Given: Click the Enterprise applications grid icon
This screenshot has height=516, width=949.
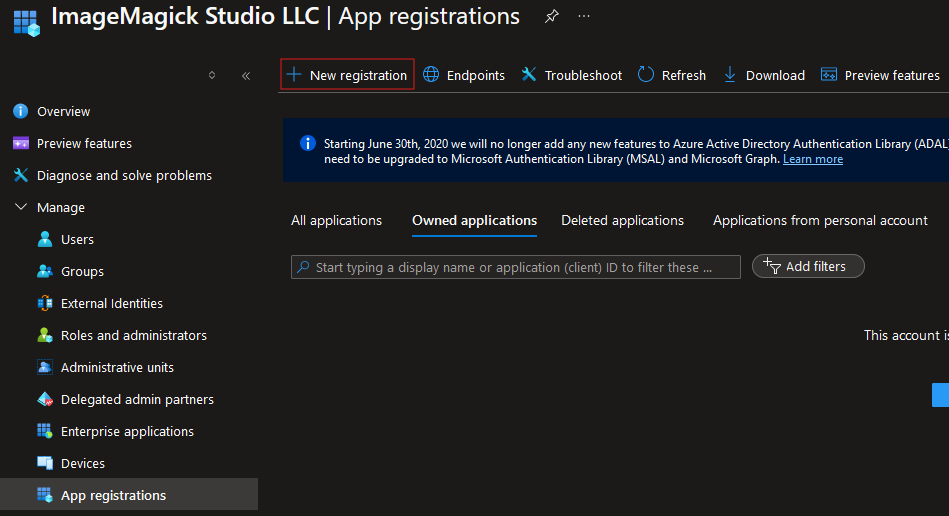Looking at the screenshot, I should pos(45,431).
